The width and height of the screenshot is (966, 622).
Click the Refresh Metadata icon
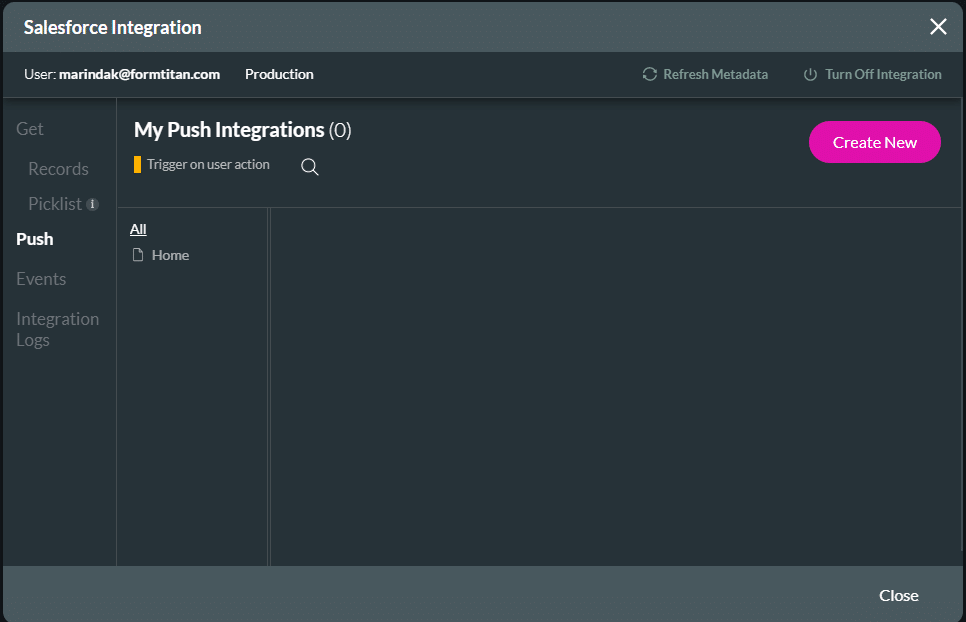(x=649, y=73)
